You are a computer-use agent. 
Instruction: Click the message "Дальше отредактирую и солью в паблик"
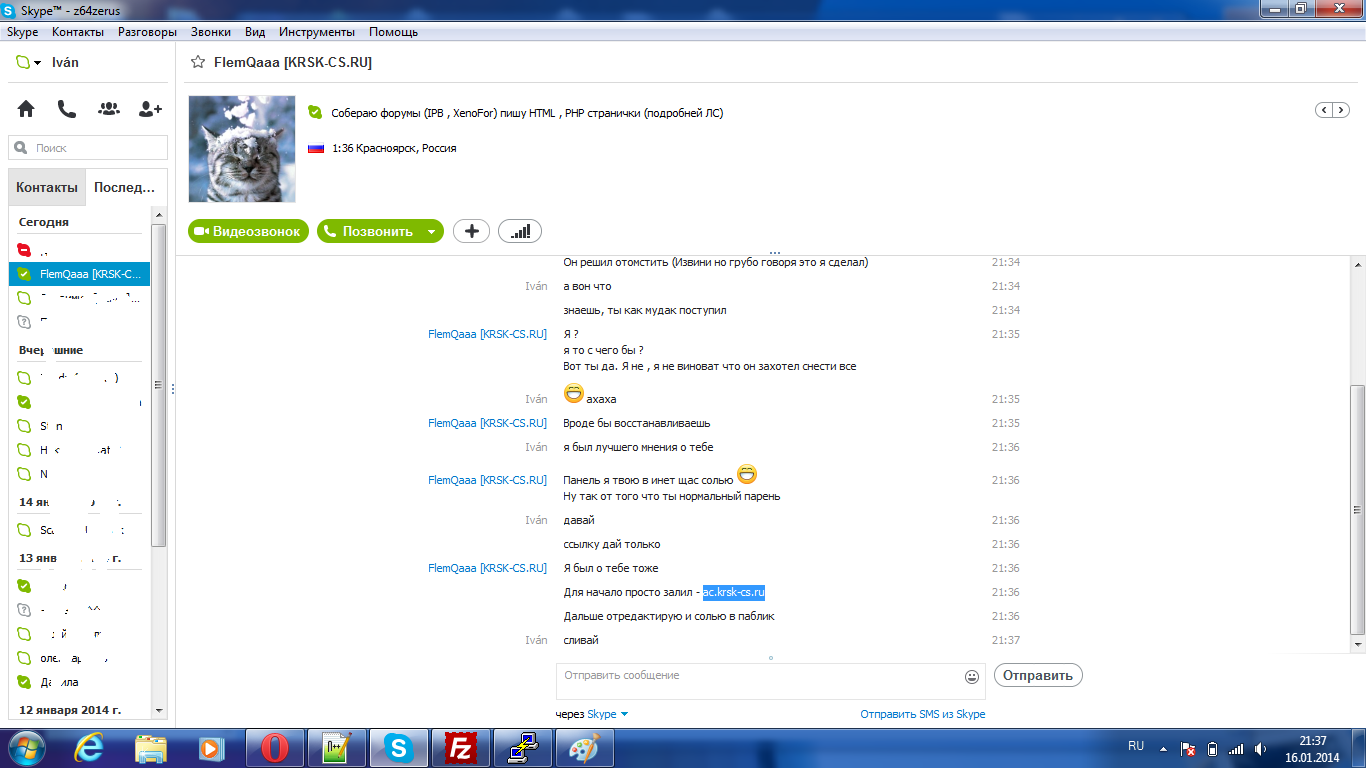pyautogui.click(x=669, y=616)
